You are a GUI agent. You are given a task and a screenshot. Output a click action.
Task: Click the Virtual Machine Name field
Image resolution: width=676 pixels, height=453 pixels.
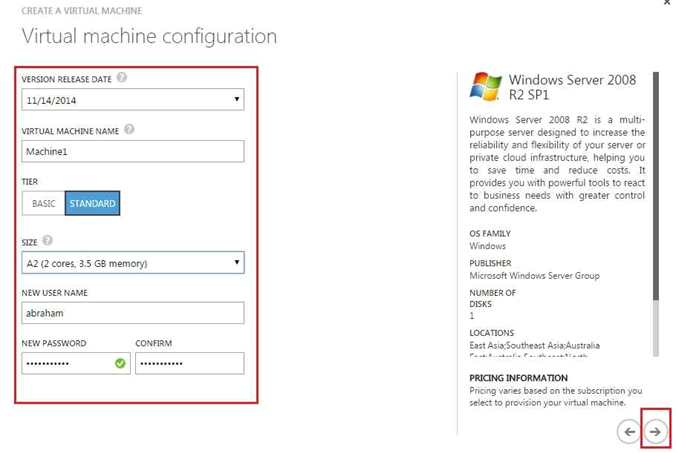[133, 151]
